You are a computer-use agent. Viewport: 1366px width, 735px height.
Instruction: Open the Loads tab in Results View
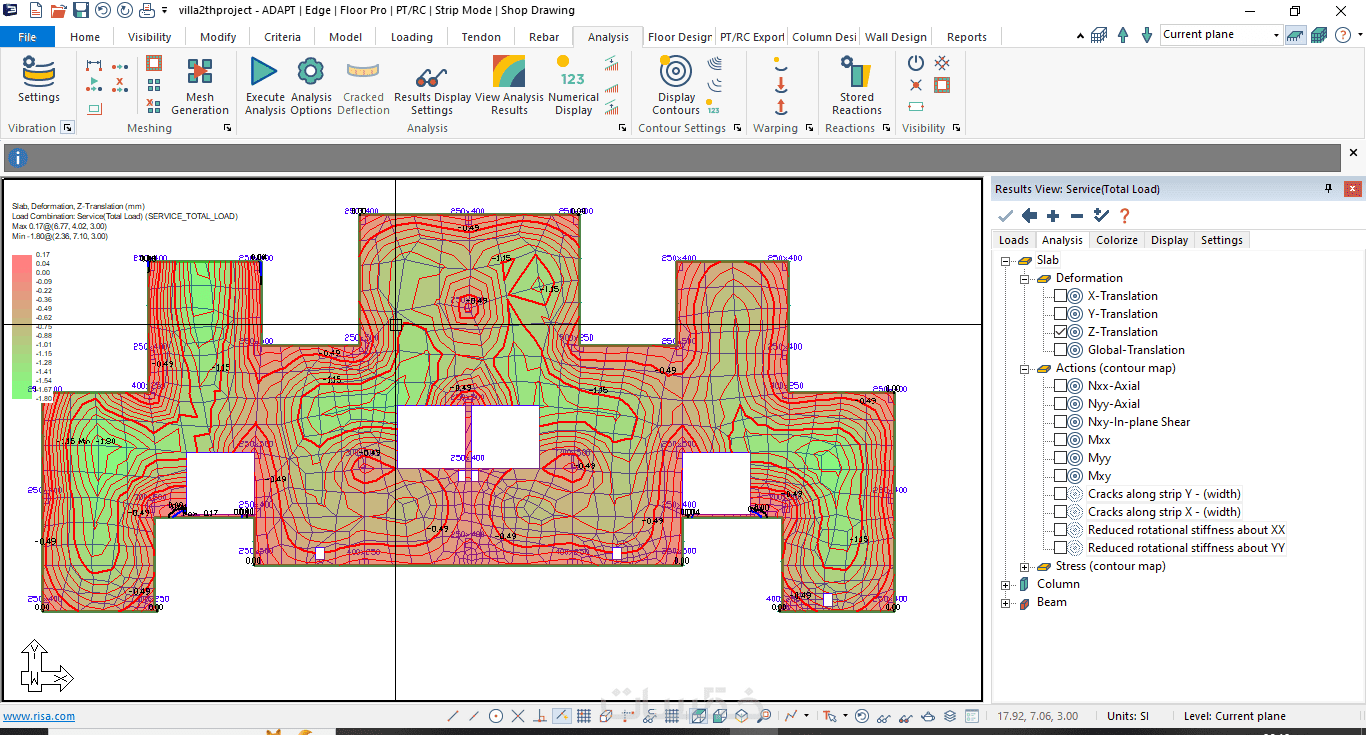[x=1014, y=240]
